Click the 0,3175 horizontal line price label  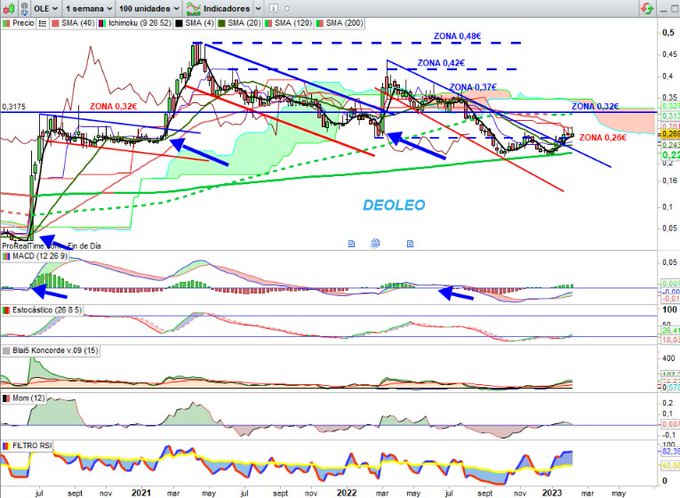14,107
